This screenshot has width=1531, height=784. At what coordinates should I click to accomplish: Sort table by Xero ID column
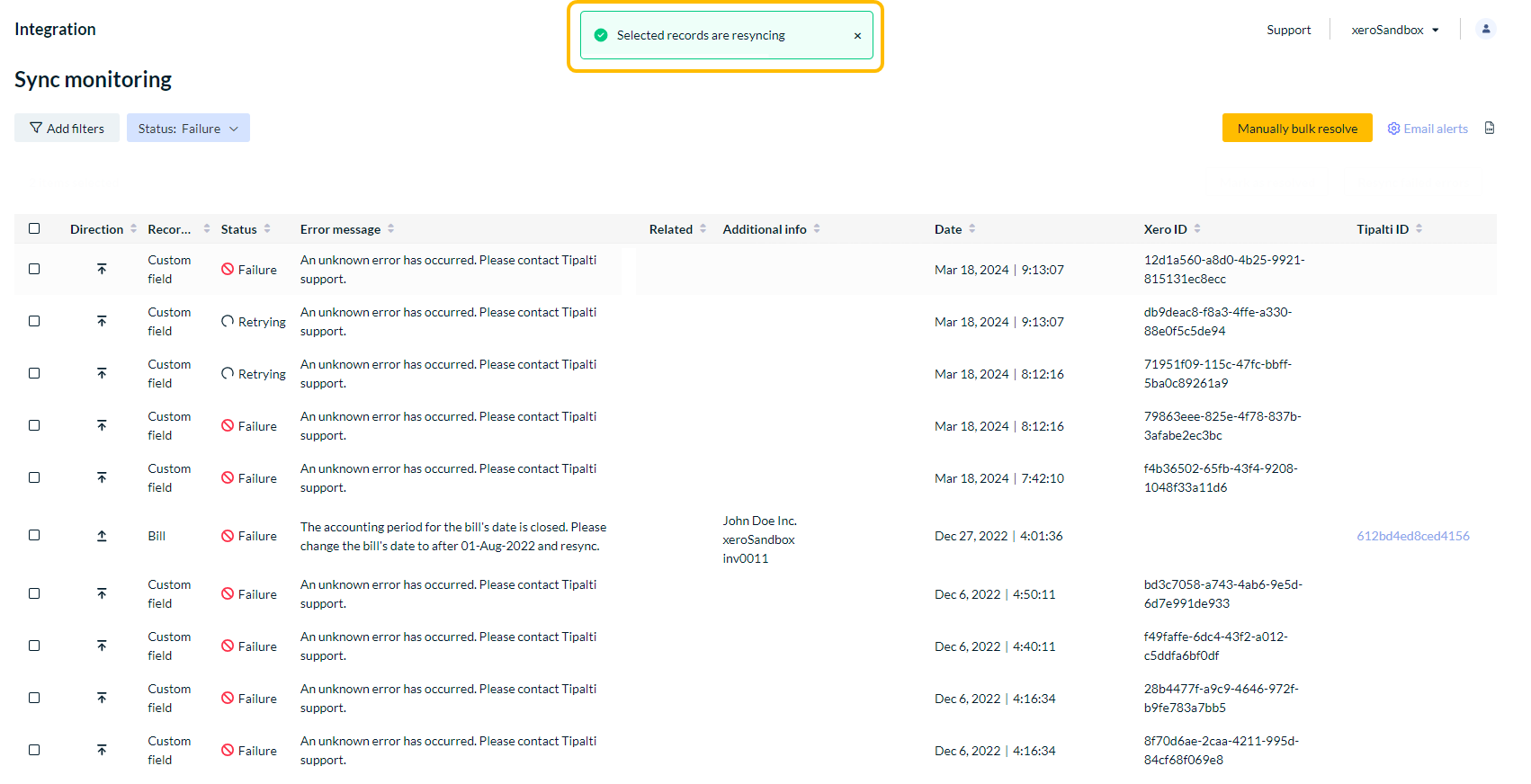pos(1197,229)
